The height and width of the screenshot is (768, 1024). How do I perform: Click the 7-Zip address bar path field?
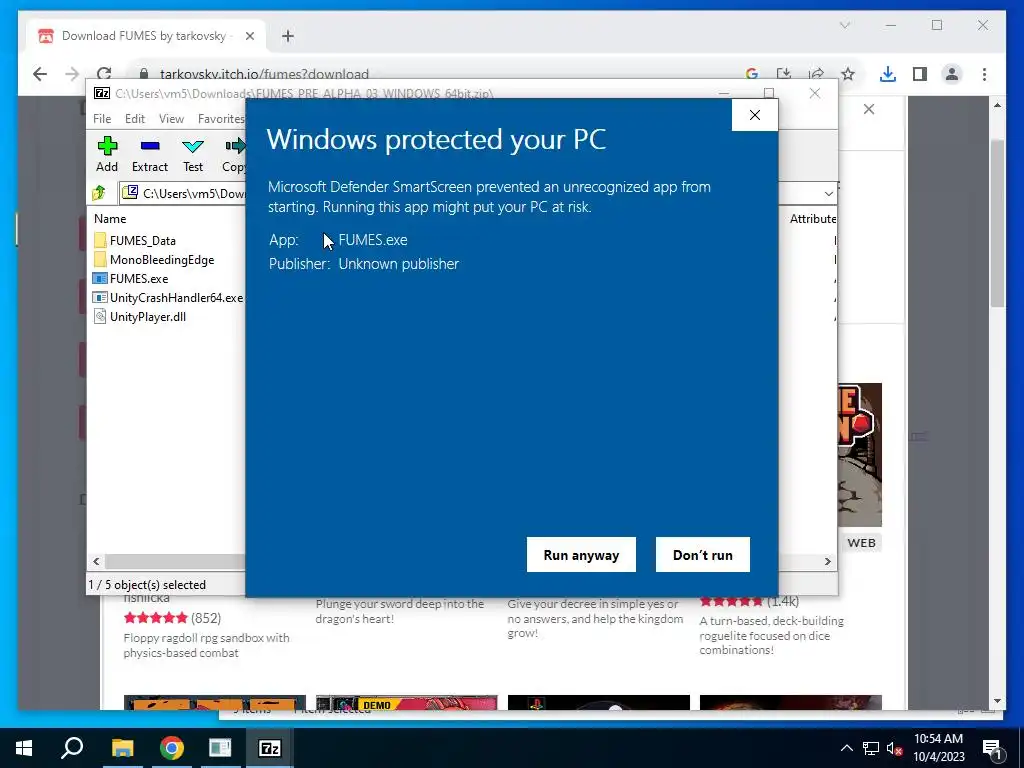click(193, 193)
